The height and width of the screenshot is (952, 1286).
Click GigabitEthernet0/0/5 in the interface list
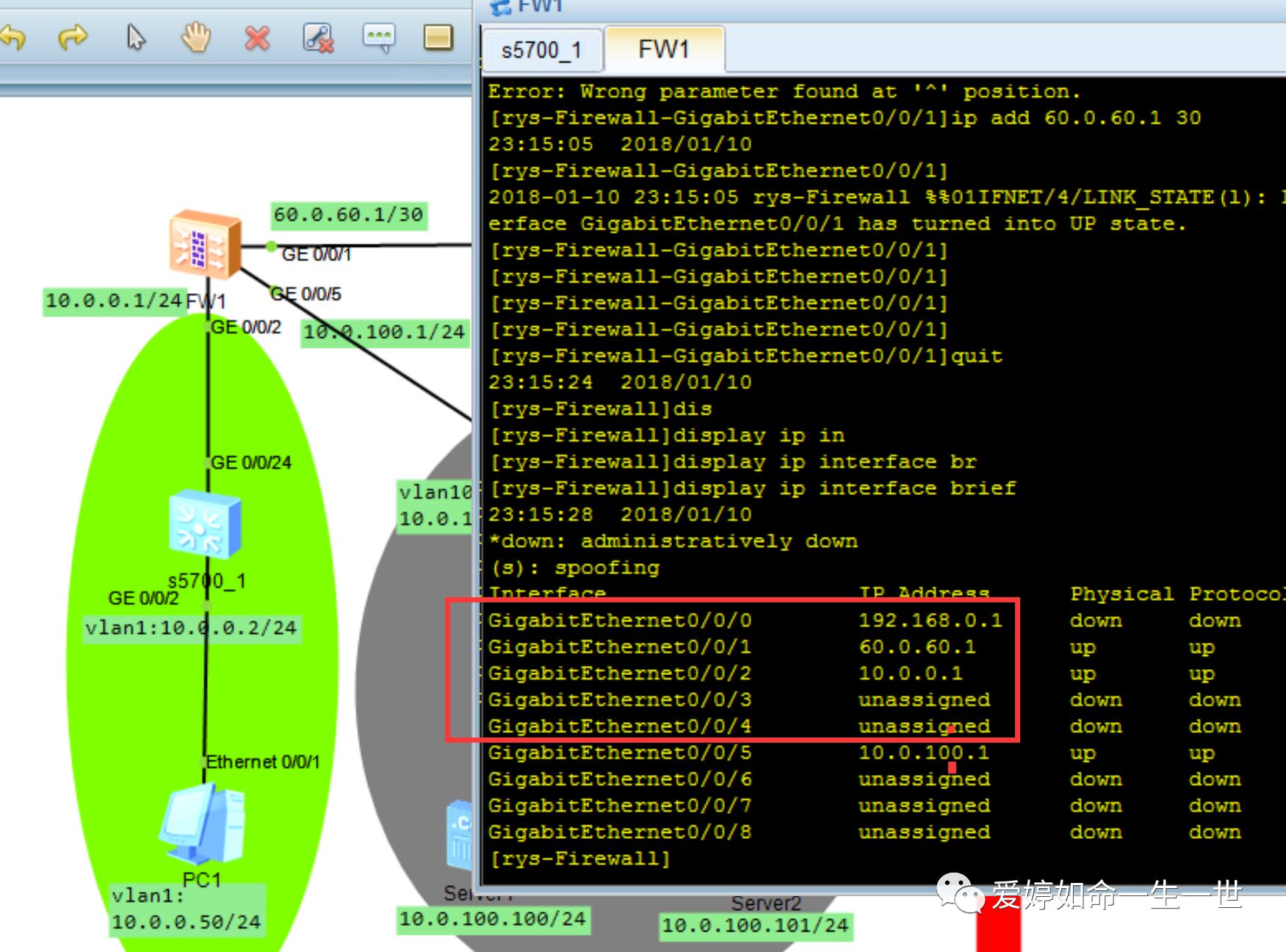(x=620, y=752)
